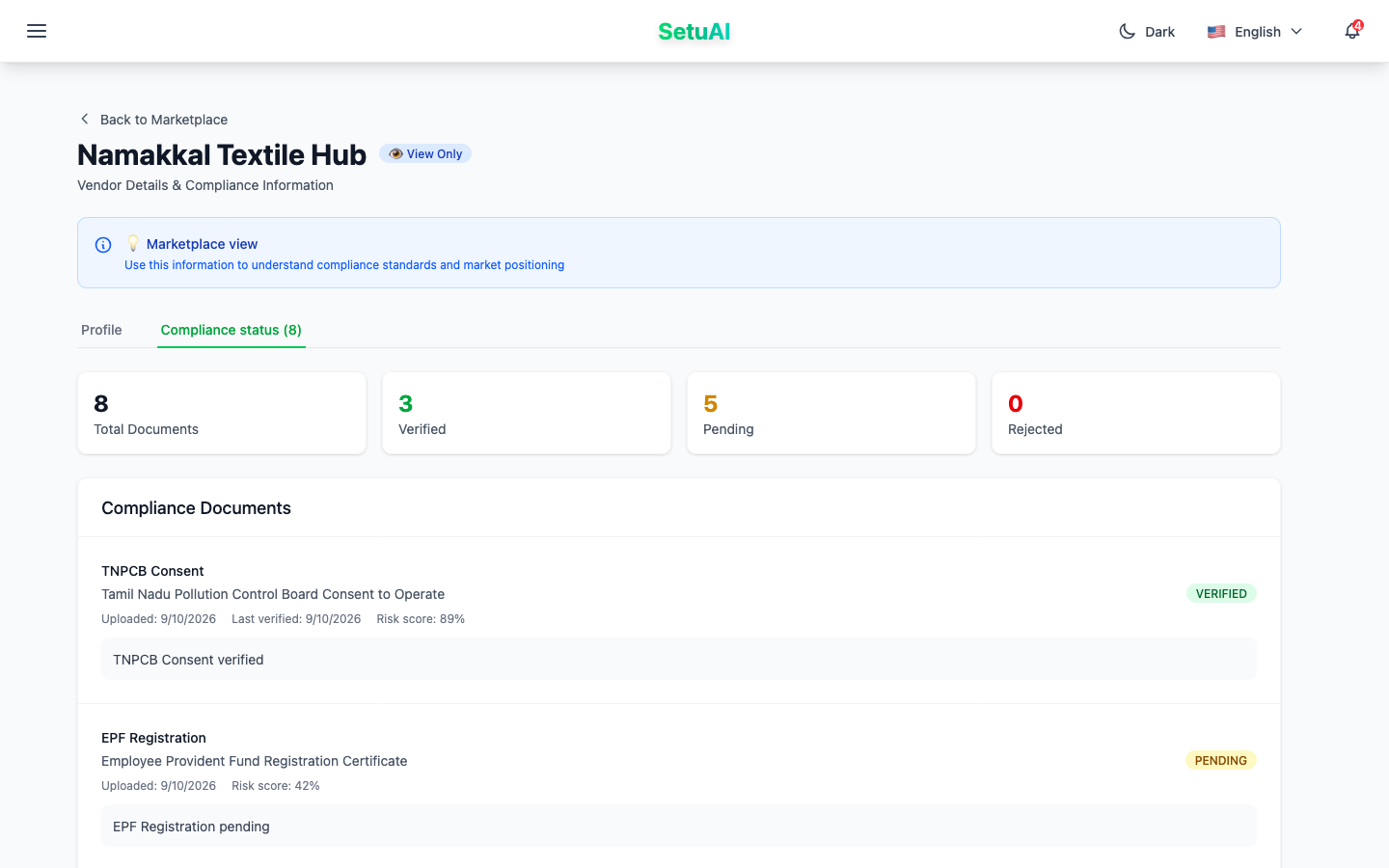Click the Total Documents card
This screenshot has width=1389, height=868.
[x=222, y=413]
